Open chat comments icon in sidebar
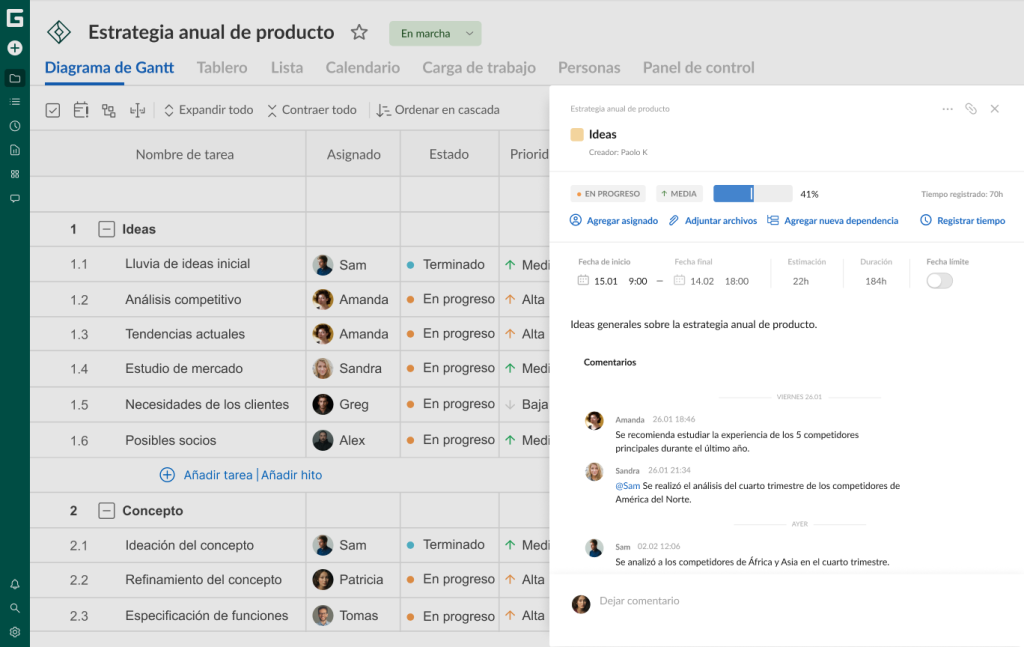1024x647 pixels. click(14, 198)
